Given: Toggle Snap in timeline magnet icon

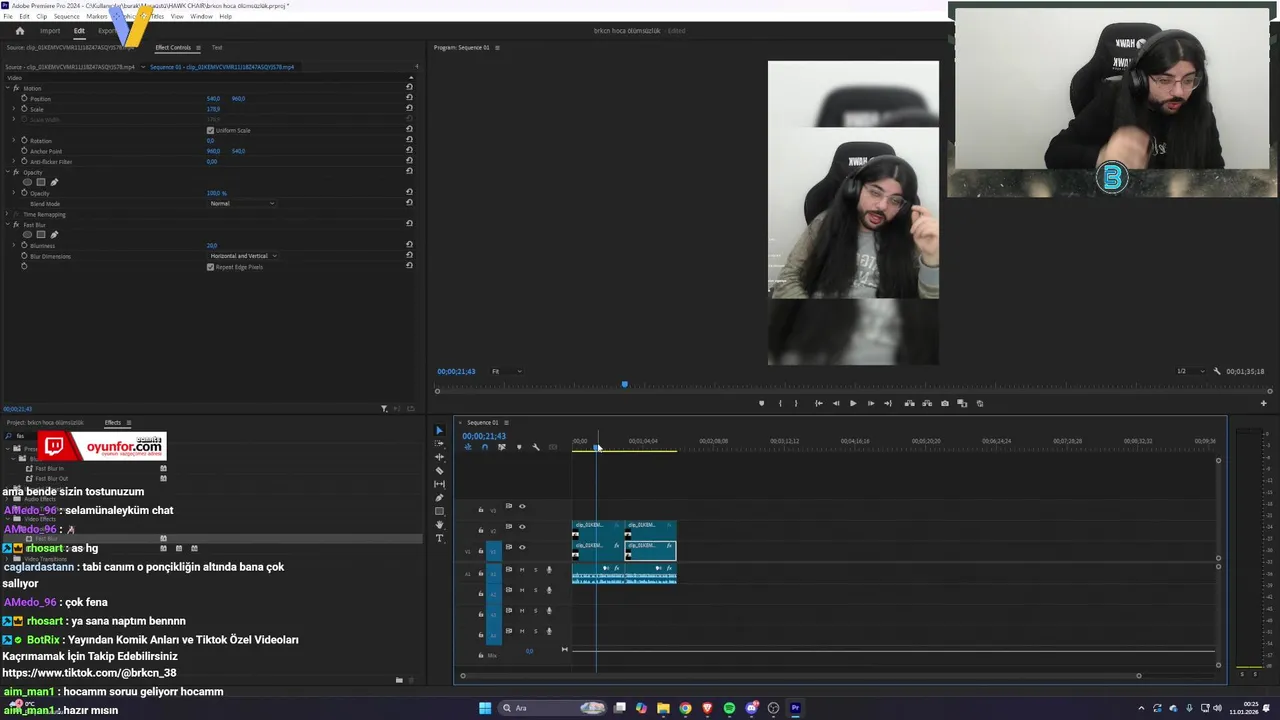Looking at the screenshot, I should pyautogui.click(x=484, y=447).
